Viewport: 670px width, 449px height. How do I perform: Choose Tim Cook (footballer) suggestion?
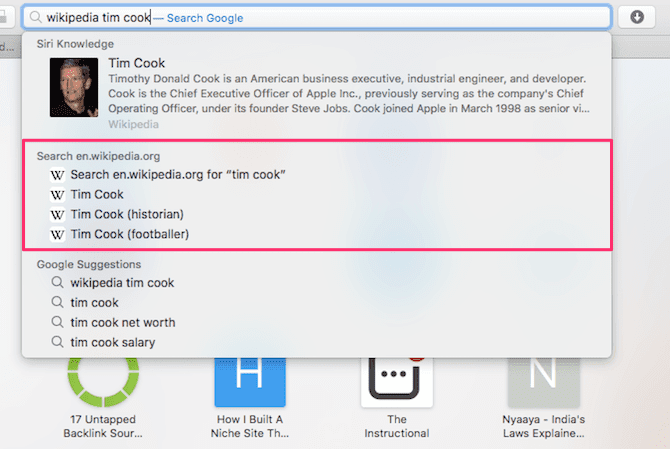pyautogui.click(x=317, y=235)
